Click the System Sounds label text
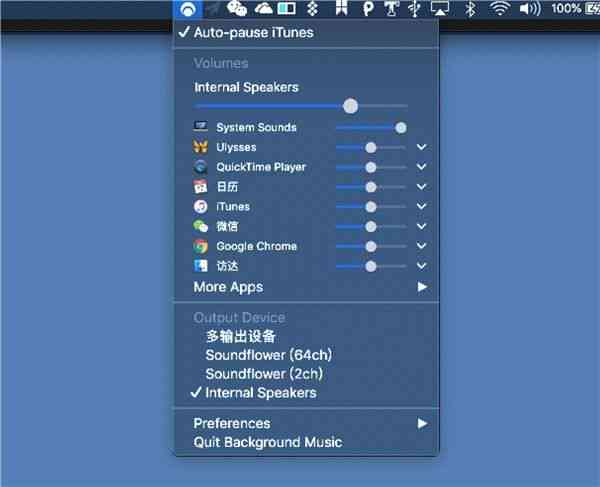600x487 pixels. [256, 127]
